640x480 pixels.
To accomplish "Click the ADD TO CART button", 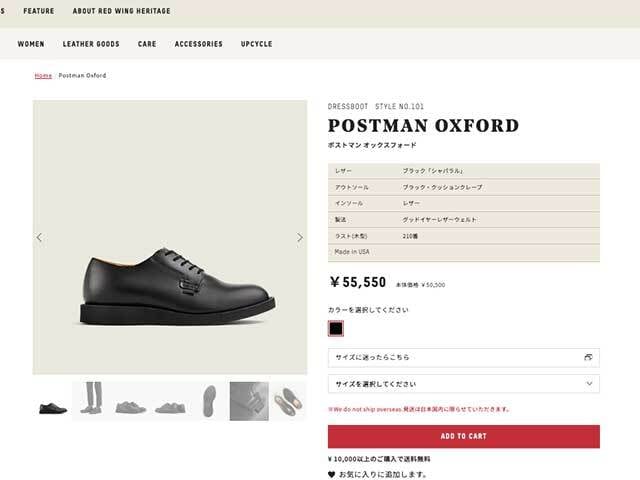I will coord(464,436).
